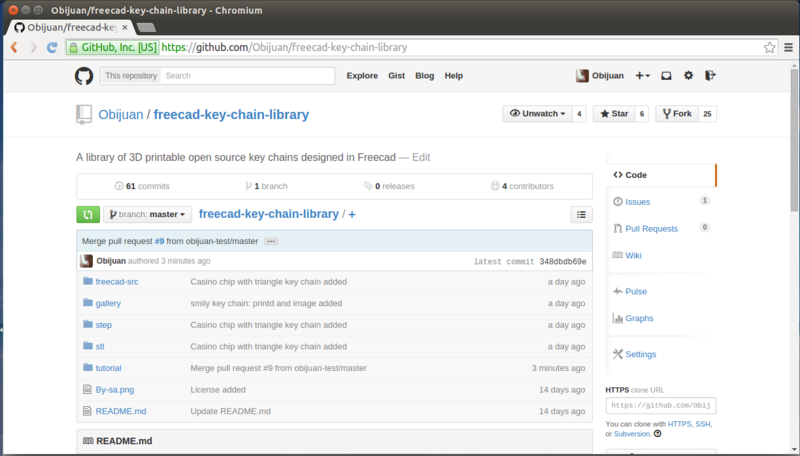
Task: Star the repository
Action: click(612, 114)
